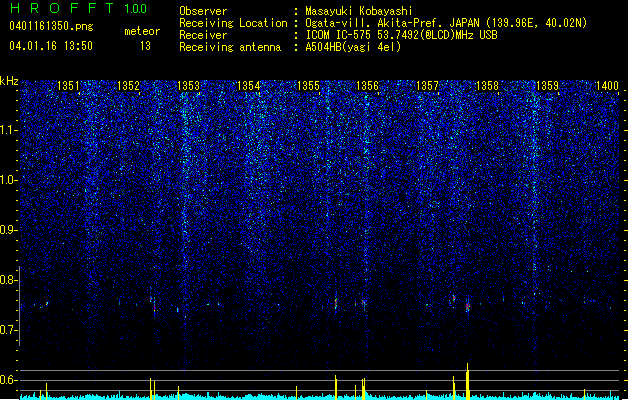Click the 0.9 kHz axis label
The image size is (629, 400).
coord(9,230)
